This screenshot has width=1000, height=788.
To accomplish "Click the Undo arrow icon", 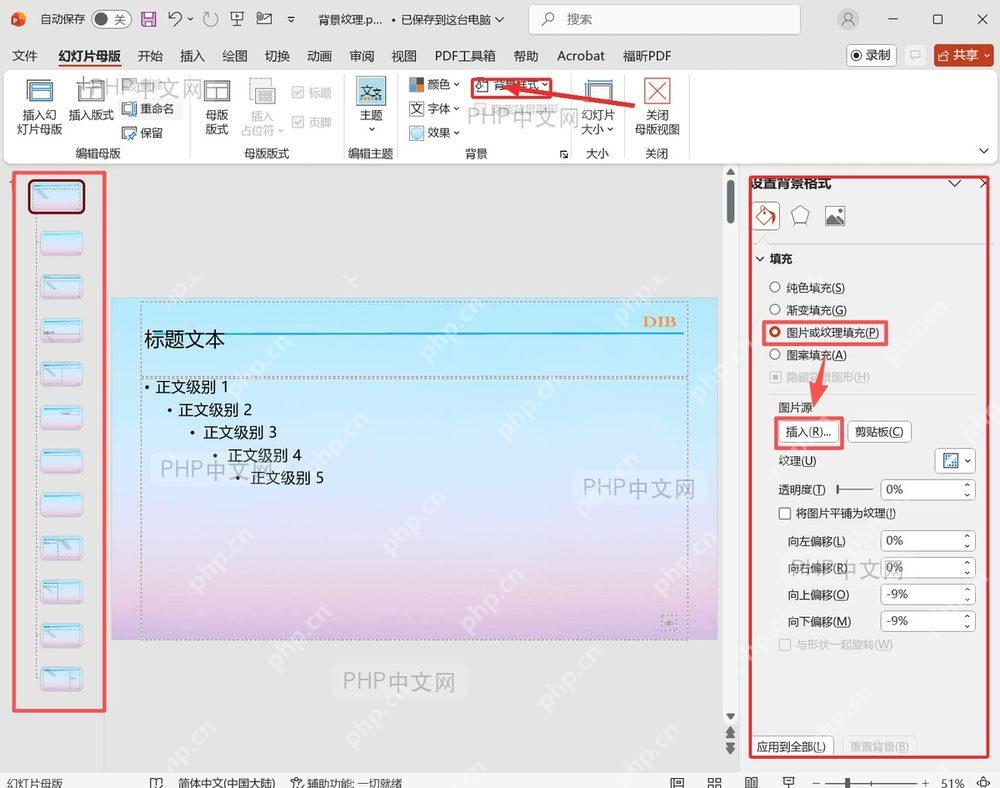I will 175,19.
